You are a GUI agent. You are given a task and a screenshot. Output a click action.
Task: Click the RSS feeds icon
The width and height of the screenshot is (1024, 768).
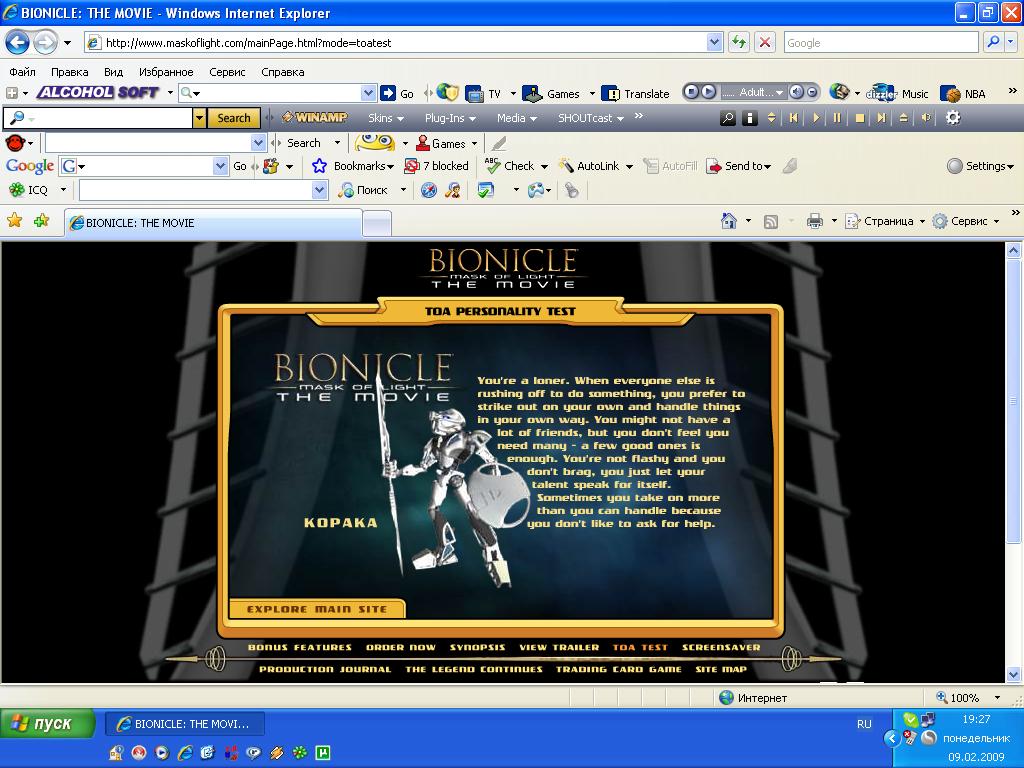click(771, 221)
